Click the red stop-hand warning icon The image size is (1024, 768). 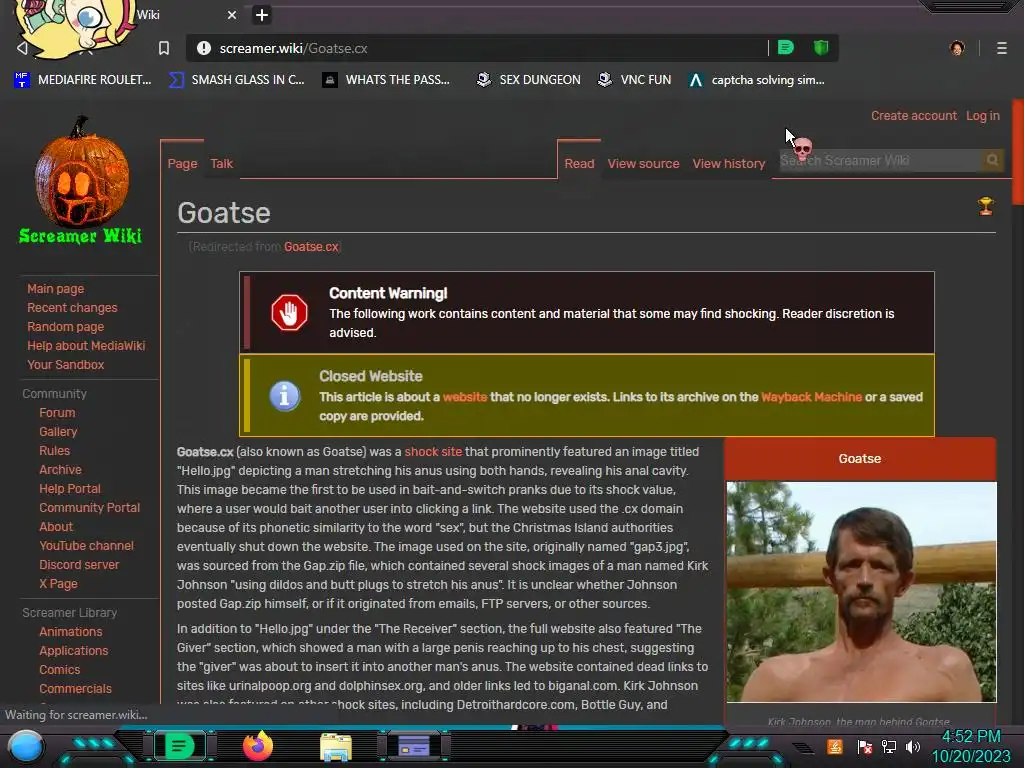(x=289, y=312)
